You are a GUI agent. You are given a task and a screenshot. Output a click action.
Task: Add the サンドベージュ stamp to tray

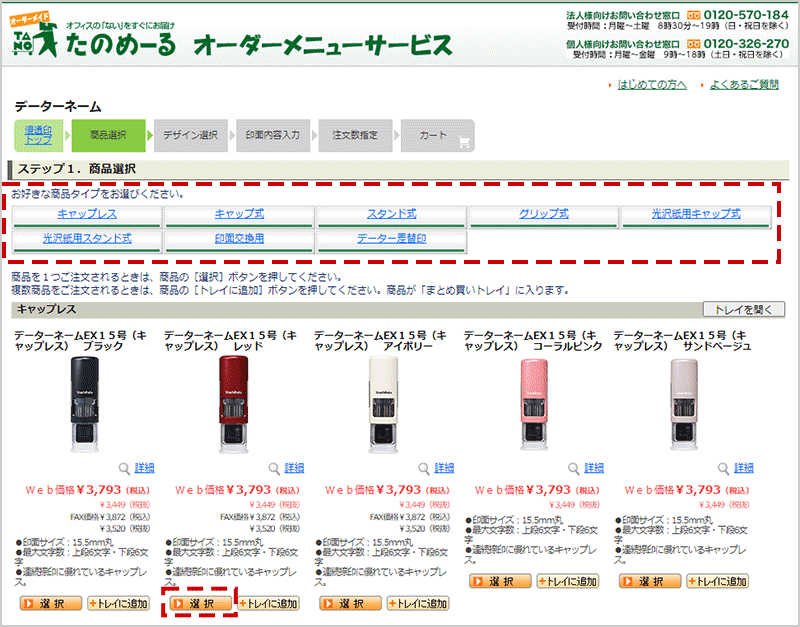[x=718, y=581]
